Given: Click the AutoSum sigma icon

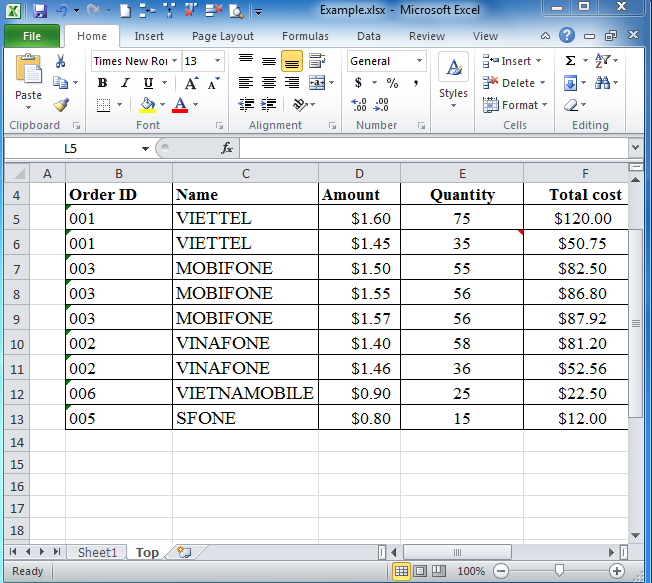Looking at the screenshot, I should point(570,61).
